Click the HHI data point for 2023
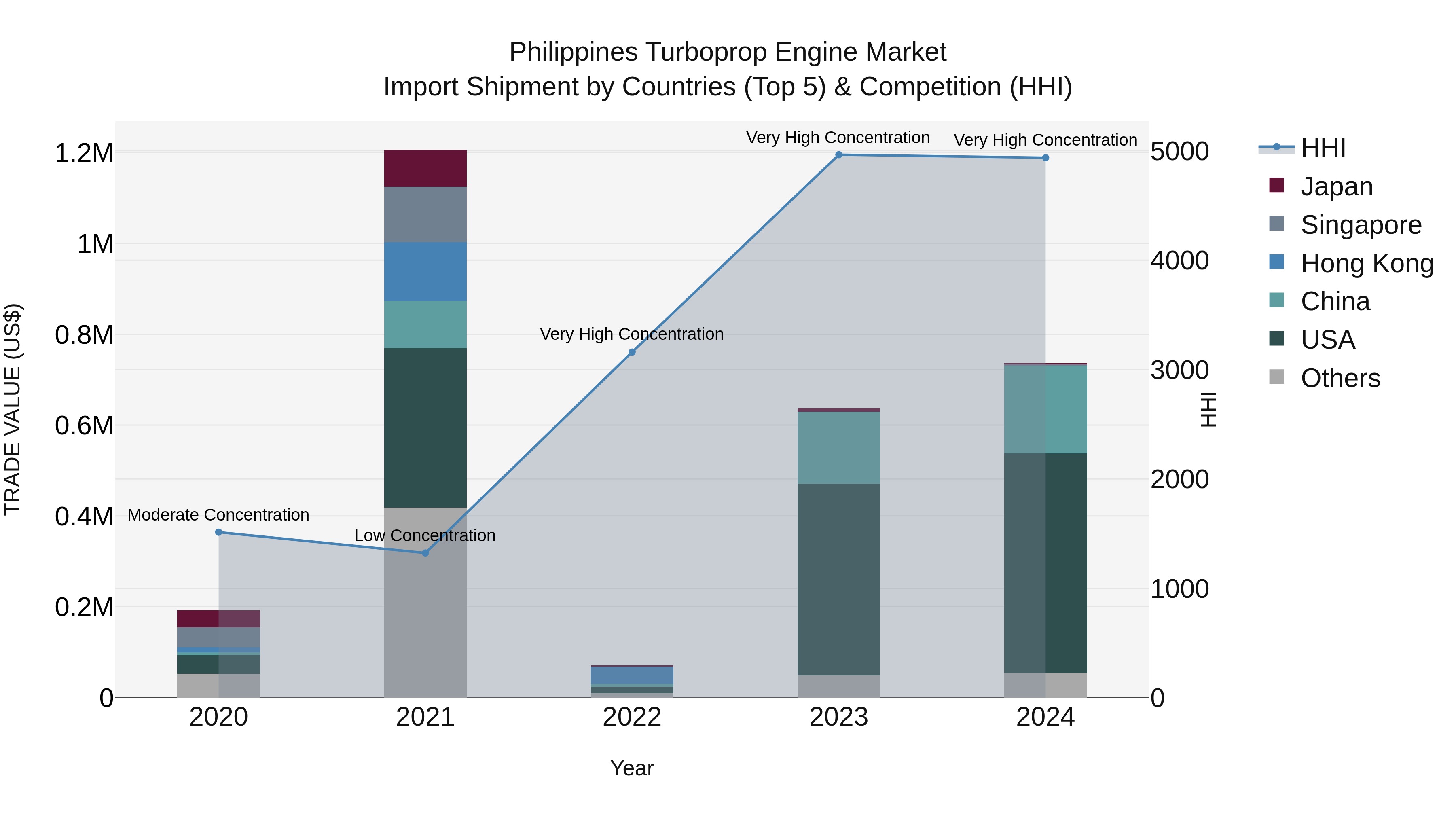The width and height of the screenshot is (1456, 819). (x=839, y=155)
